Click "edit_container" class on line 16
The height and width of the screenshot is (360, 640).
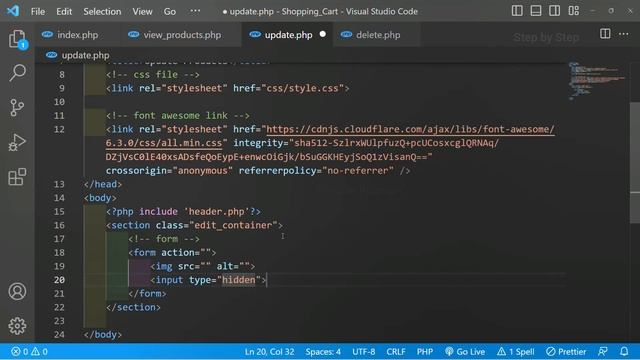(x=233, y=225)
